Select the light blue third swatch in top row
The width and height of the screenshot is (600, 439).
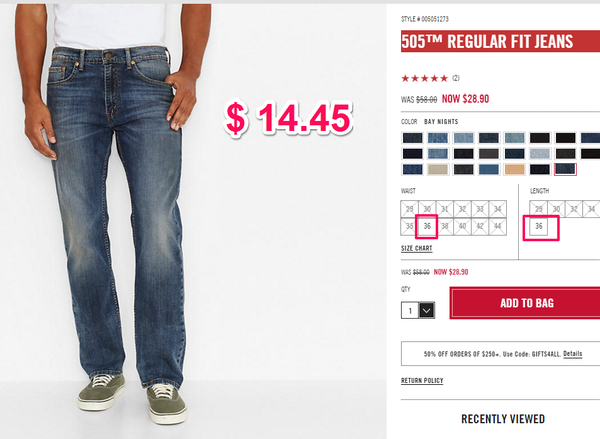[x=463, y=138]
